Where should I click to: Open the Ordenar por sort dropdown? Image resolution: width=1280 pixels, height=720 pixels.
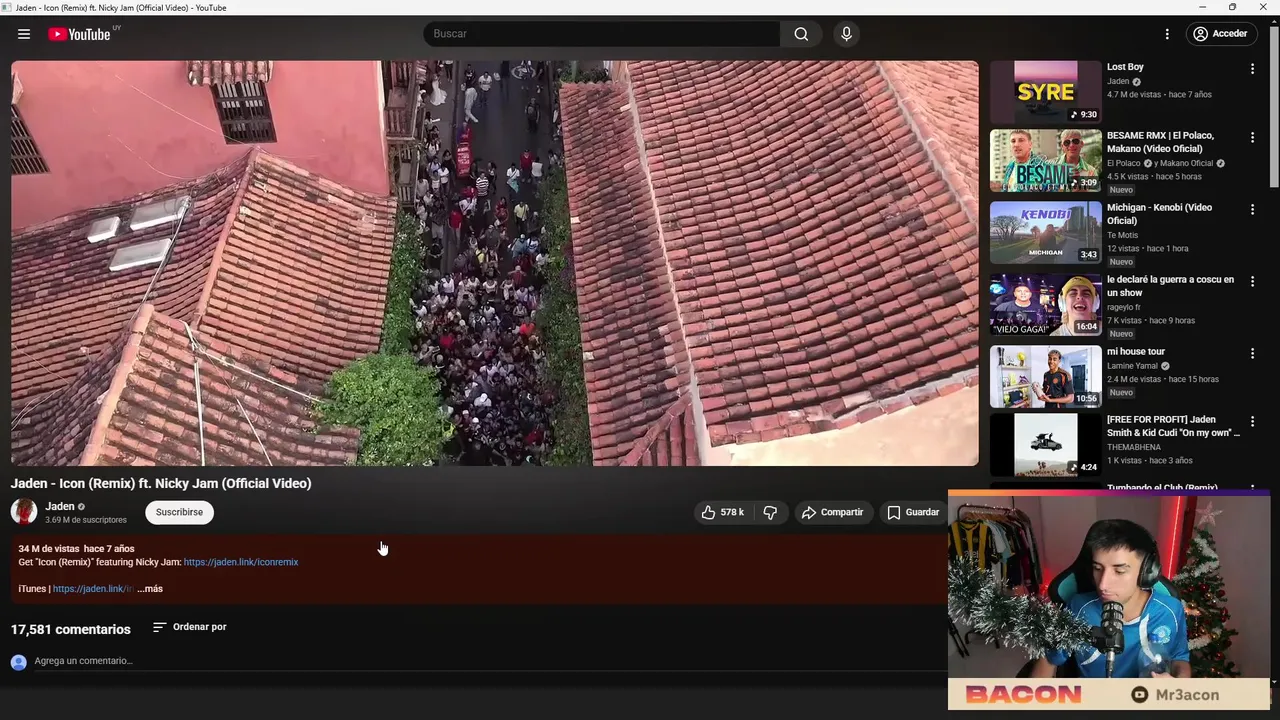click(x=190, y=627)
